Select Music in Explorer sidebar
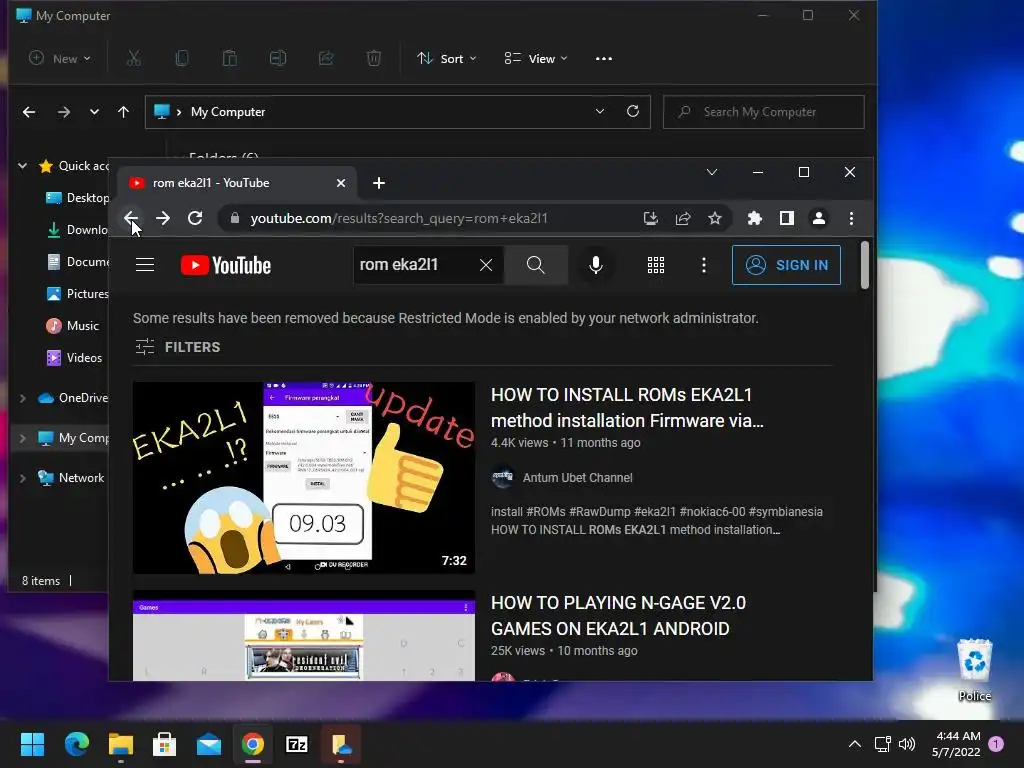The width and height of the screenshot is (1024, 768). tap(72, 326)
